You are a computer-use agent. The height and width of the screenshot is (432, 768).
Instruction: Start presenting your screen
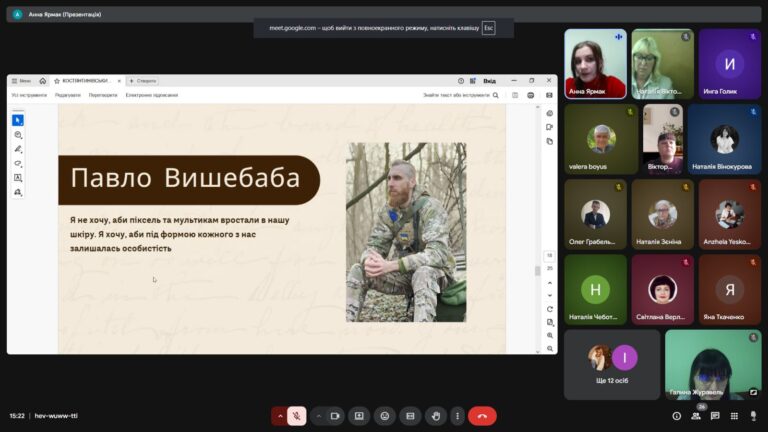coord(359,416)
